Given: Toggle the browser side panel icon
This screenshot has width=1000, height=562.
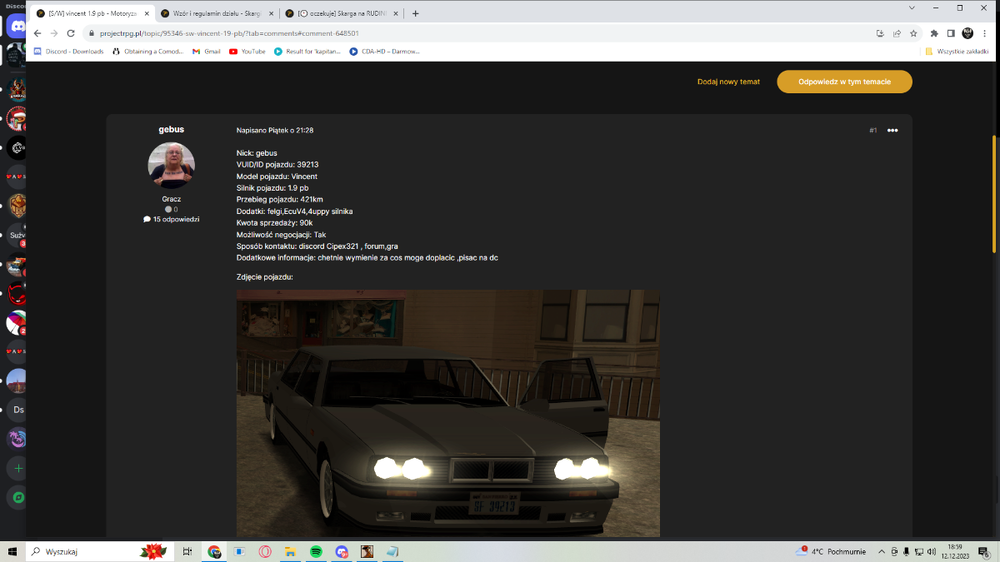Looking at the screenshot, I should click(951, 33).
